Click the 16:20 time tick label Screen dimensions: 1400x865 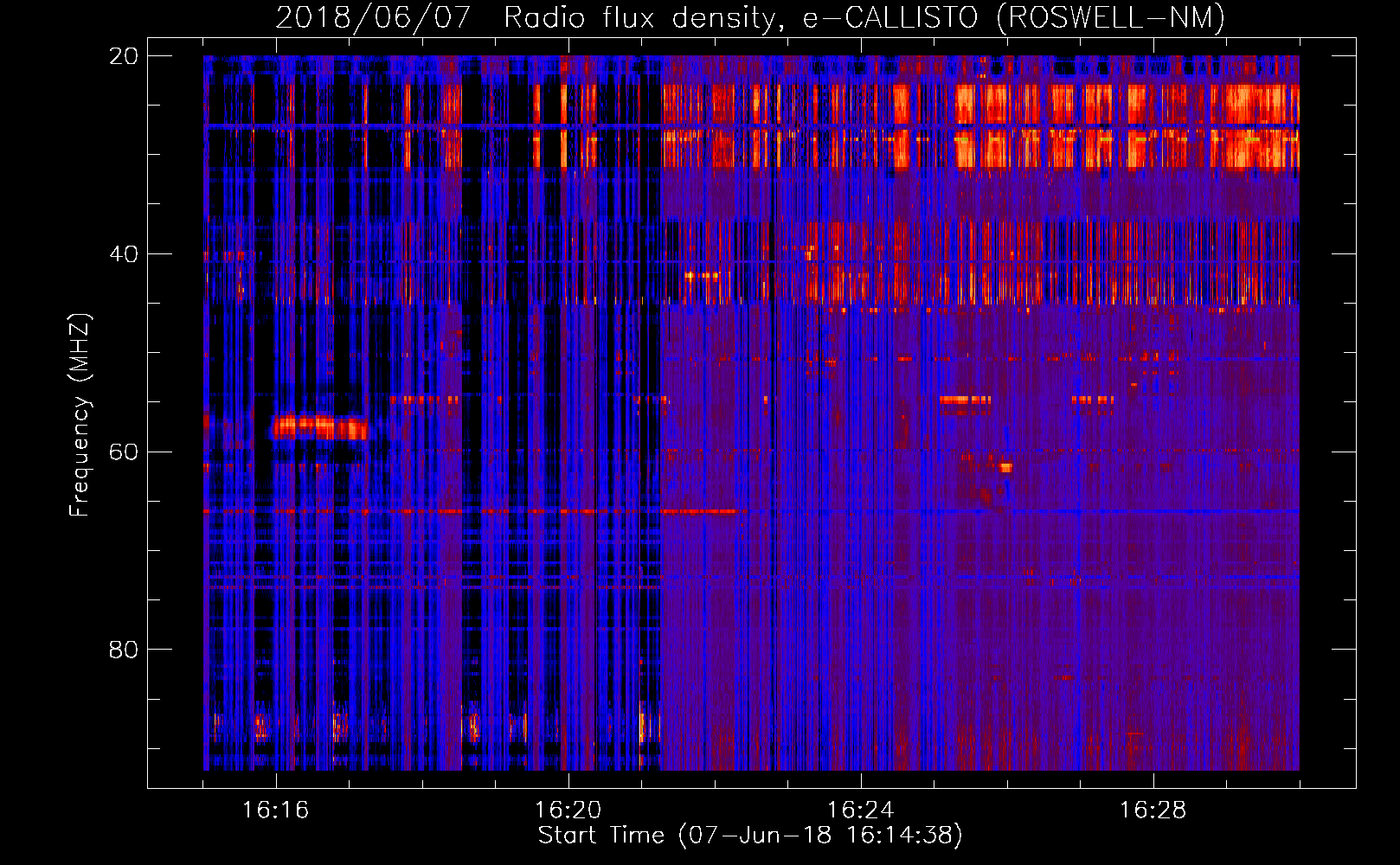click(x=568, y=811)
